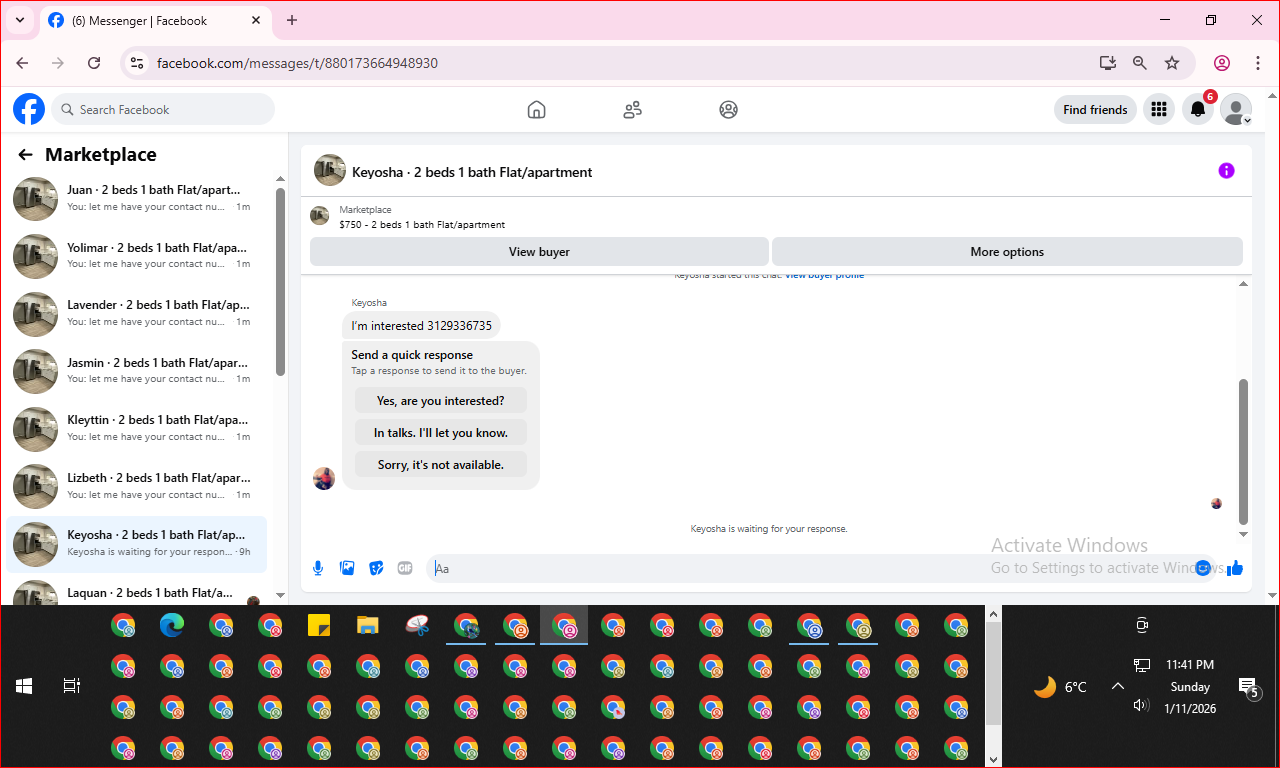Attach a photo using the image icon
This screenshot has width=1280, height=768.
(347, 568)
